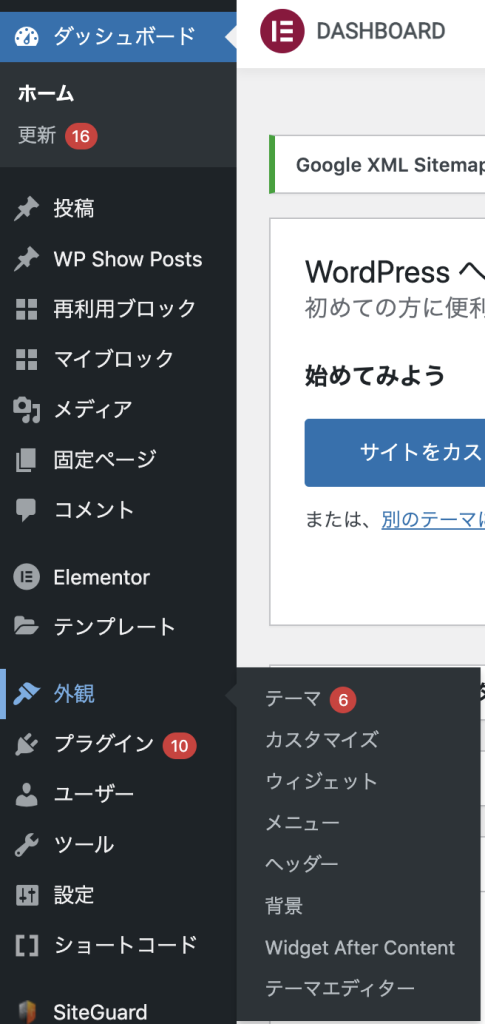Click the メディア camera-music icon
485x1024 pixels.
coord(27,410)
